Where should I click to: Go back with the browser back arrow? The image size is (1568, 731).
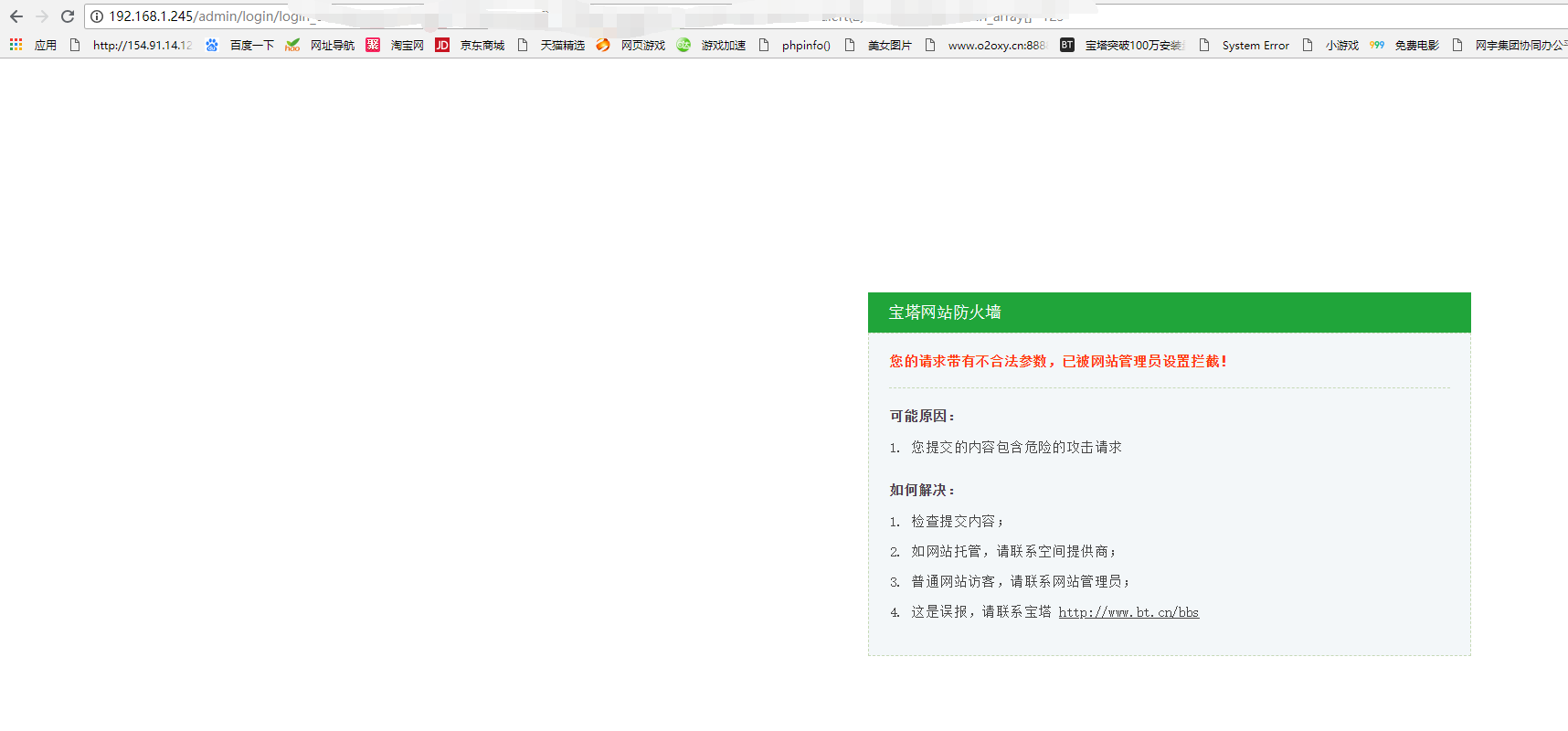click(x=16, y=16)
